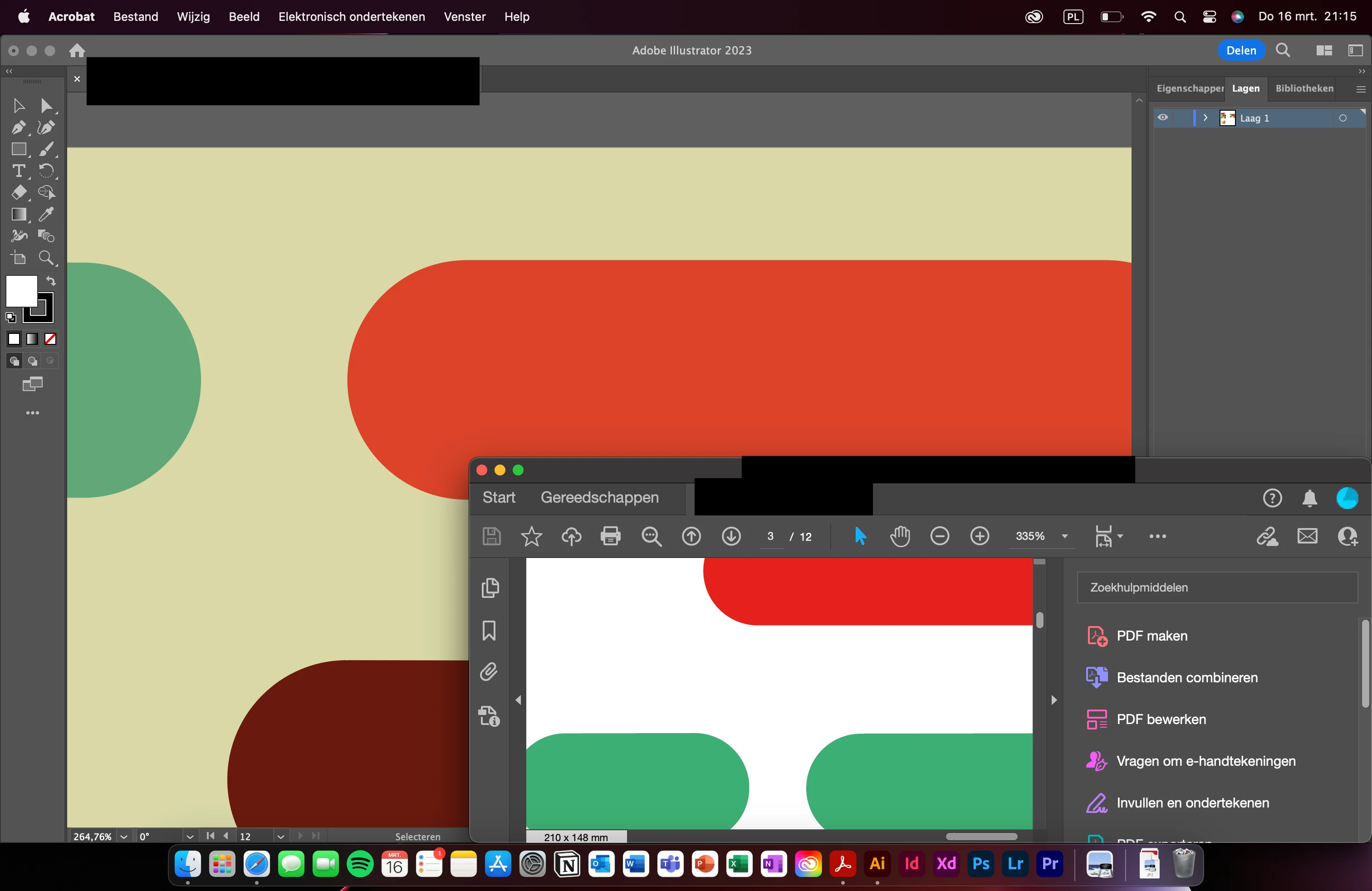1372x891 pixels.
Task: Pick the Eyedropper tool
Action: 46,215
